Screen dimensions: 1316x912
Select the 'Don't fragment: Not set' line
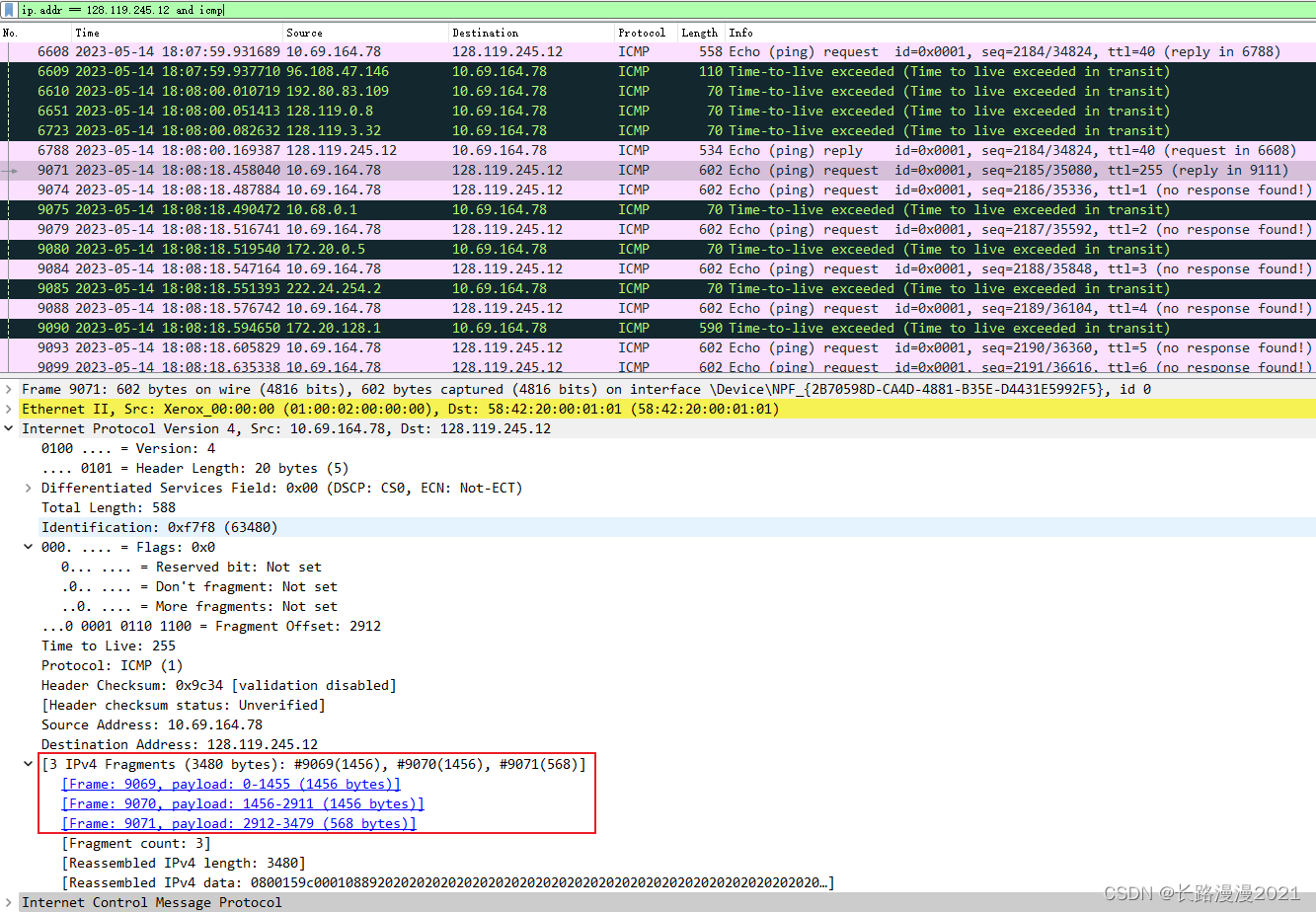[199, 586]
